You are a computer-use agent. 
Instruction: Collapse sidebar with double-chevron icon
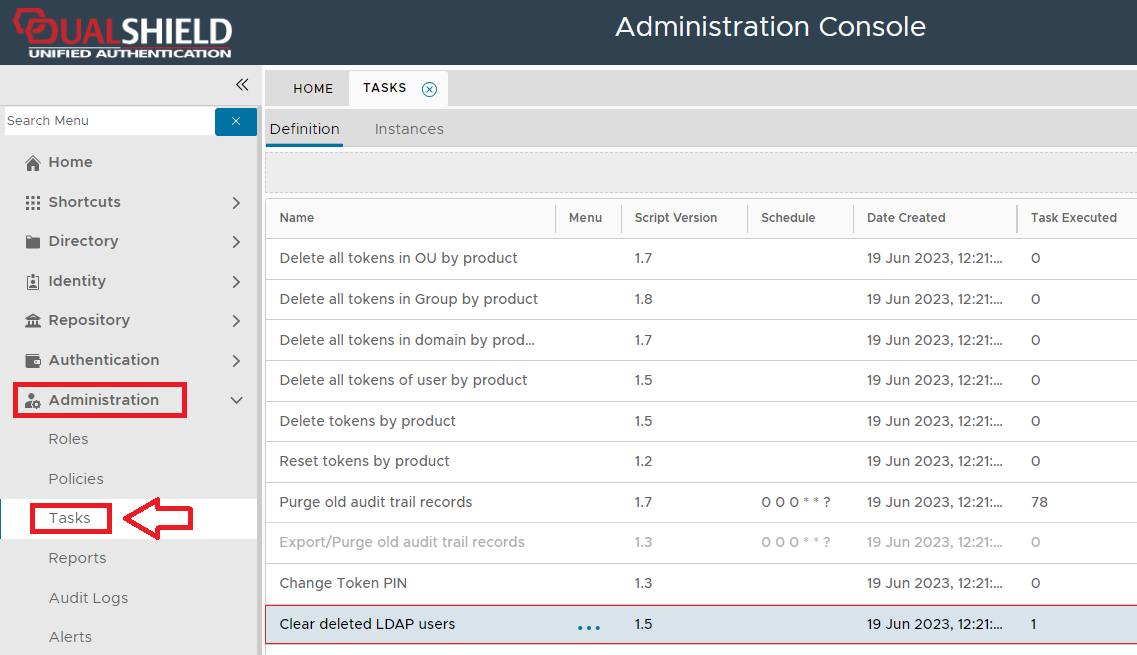pyautogui.click(x=242, y=85)
